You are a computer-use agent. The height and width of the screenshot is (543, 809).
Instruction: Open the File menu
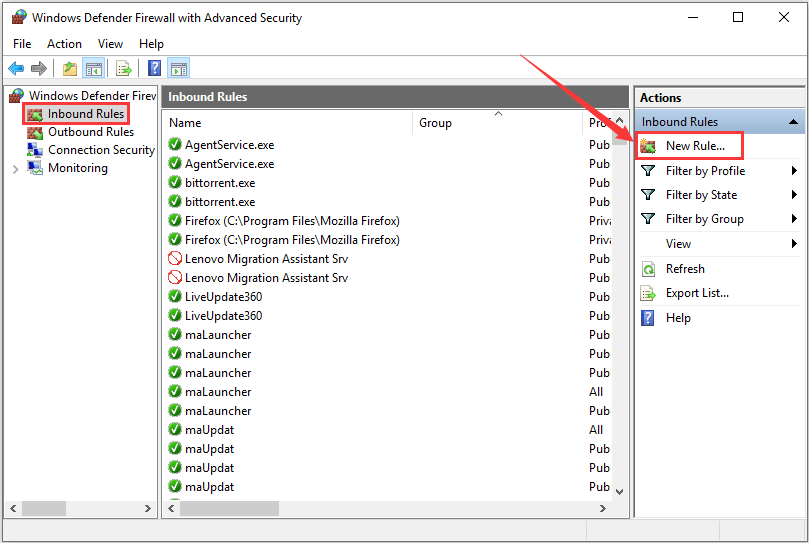22,44
